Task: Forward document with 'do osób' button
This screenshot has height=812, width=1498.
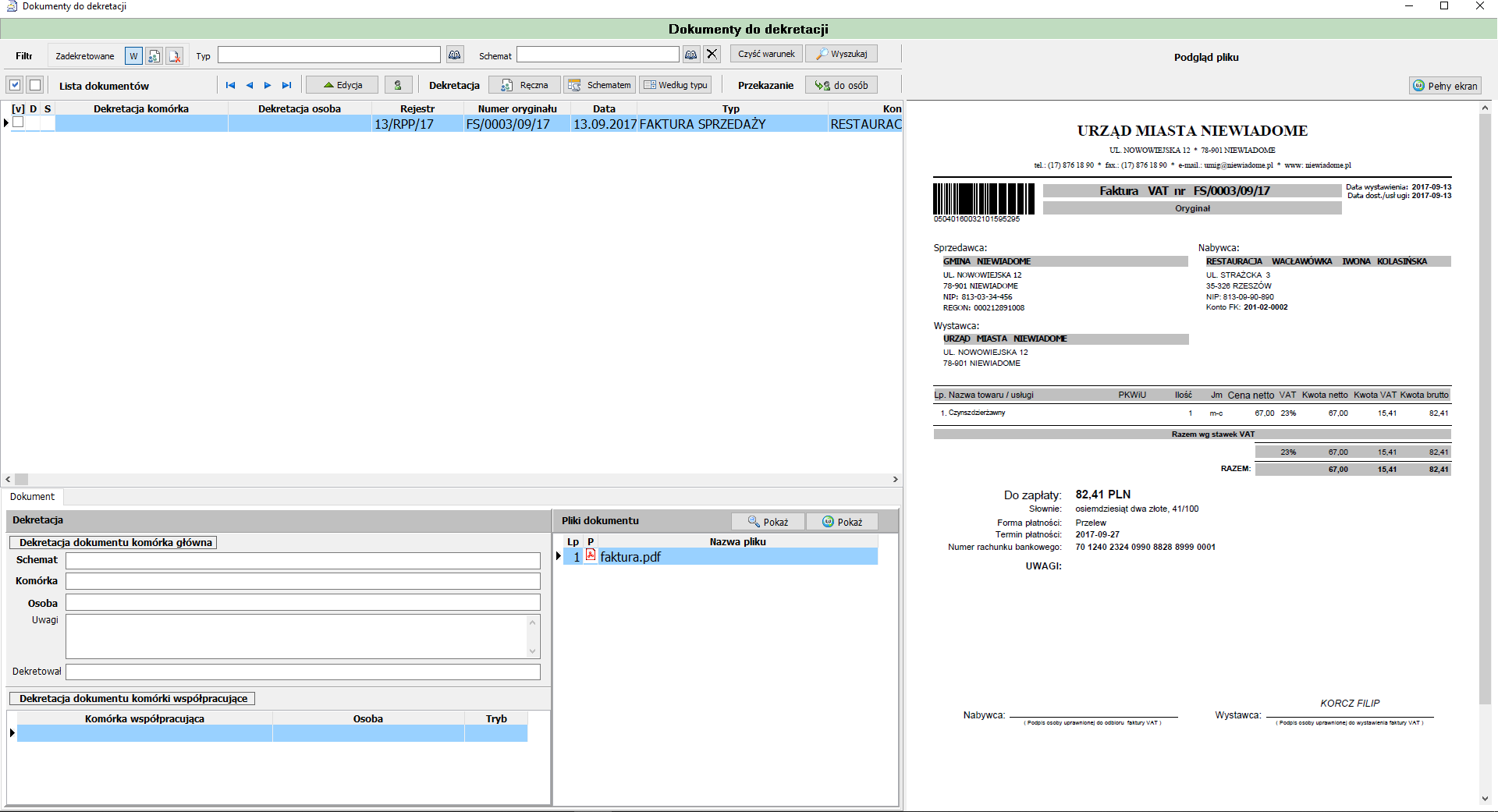Action: pos(841,85)
